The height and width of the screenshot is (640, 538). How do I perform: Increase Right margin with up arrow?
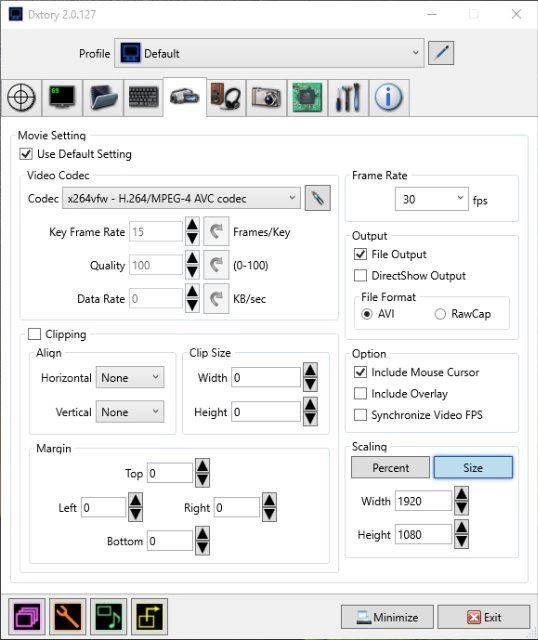coord(269,500)
